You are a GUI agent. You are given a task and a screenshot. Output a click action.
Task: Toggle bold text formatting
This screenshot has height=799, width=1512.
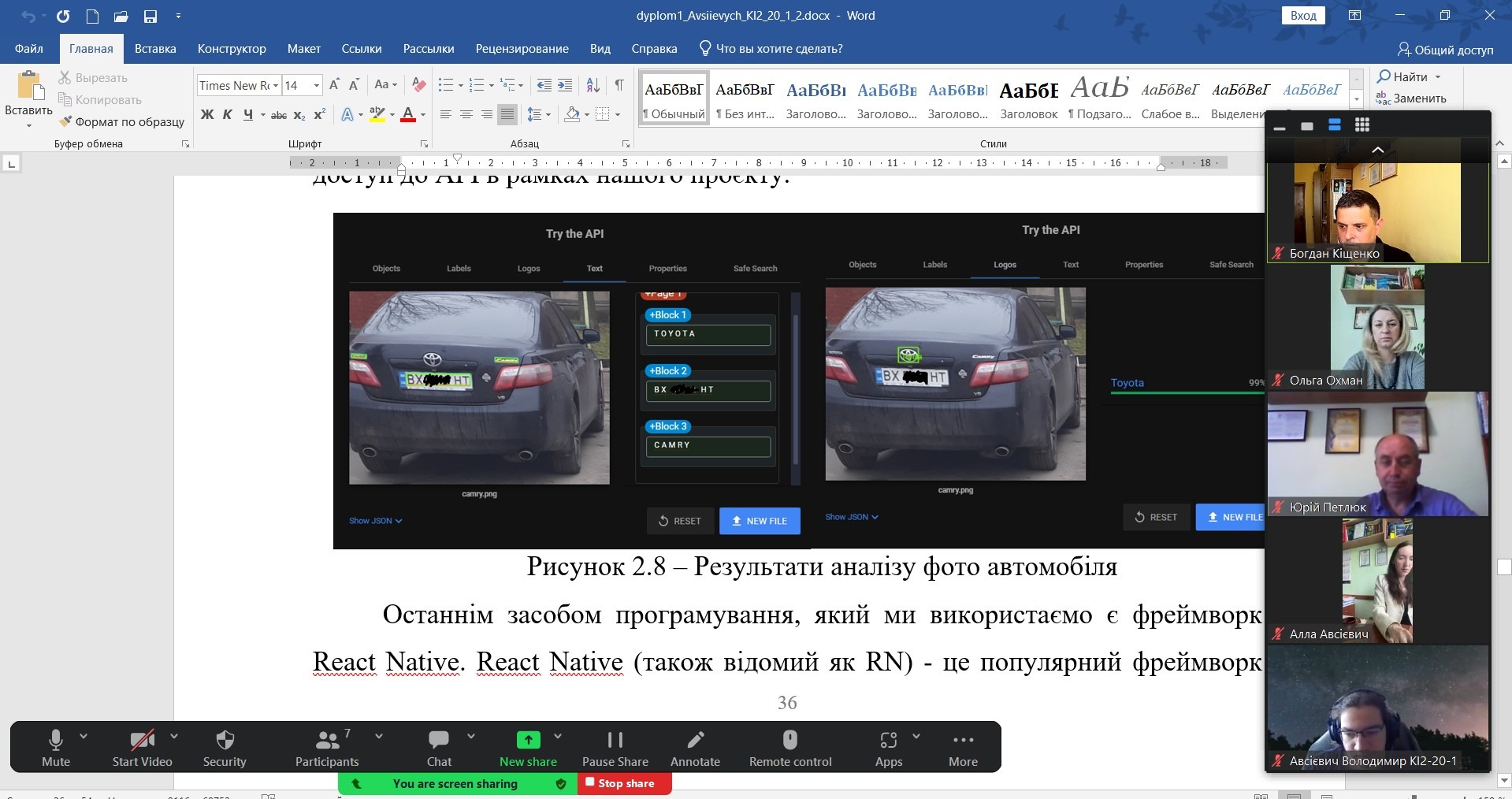coord(207,115)
